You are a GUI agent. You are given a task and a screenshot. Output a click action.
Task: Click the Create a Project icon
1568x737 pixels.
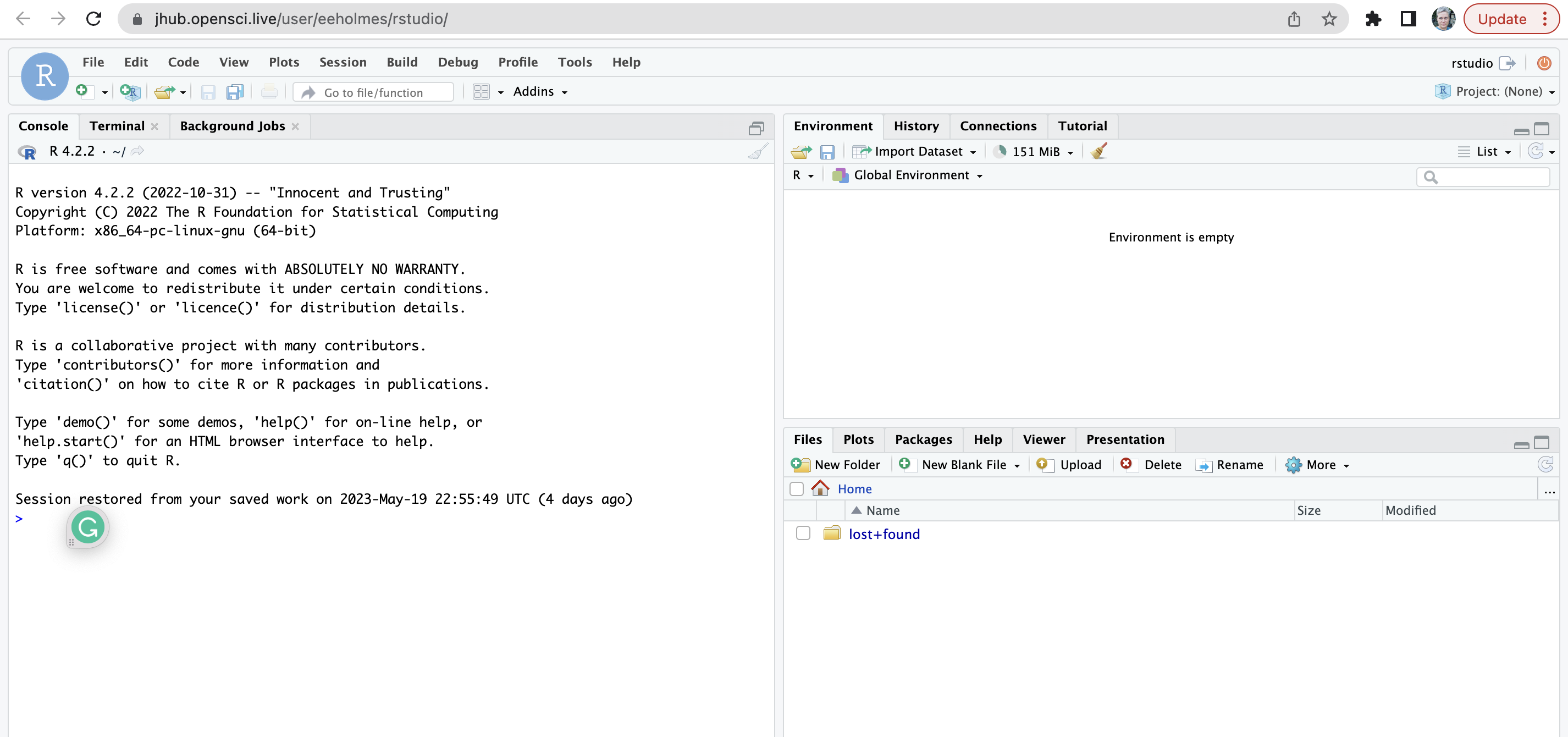[130, 91]
